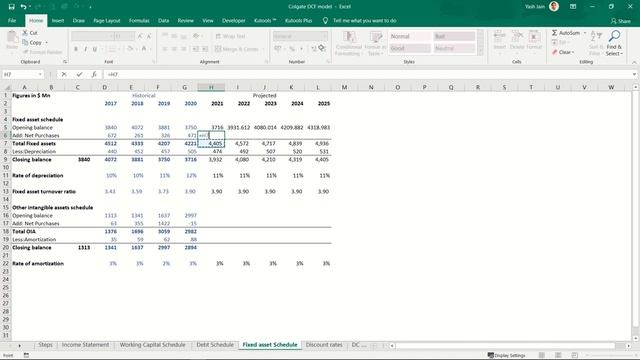Click Insert cells icon
The height and width of the screenshot is (360, 640).
(500, 37)
